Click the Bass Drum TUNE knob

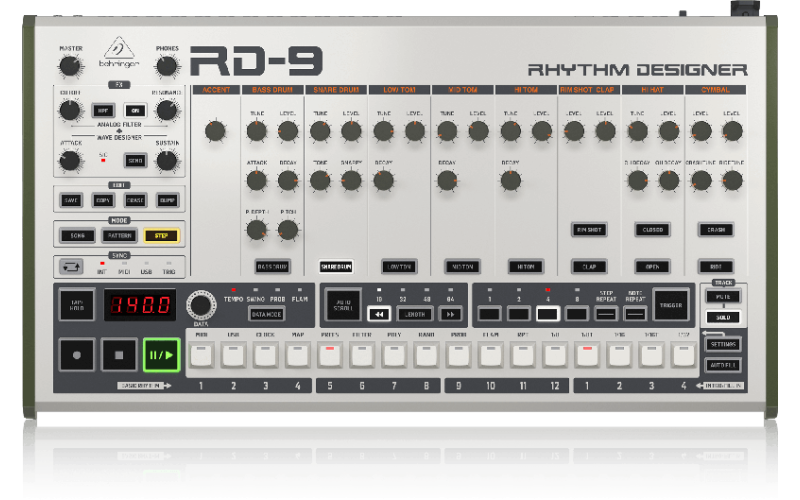(x=257, y=131)
